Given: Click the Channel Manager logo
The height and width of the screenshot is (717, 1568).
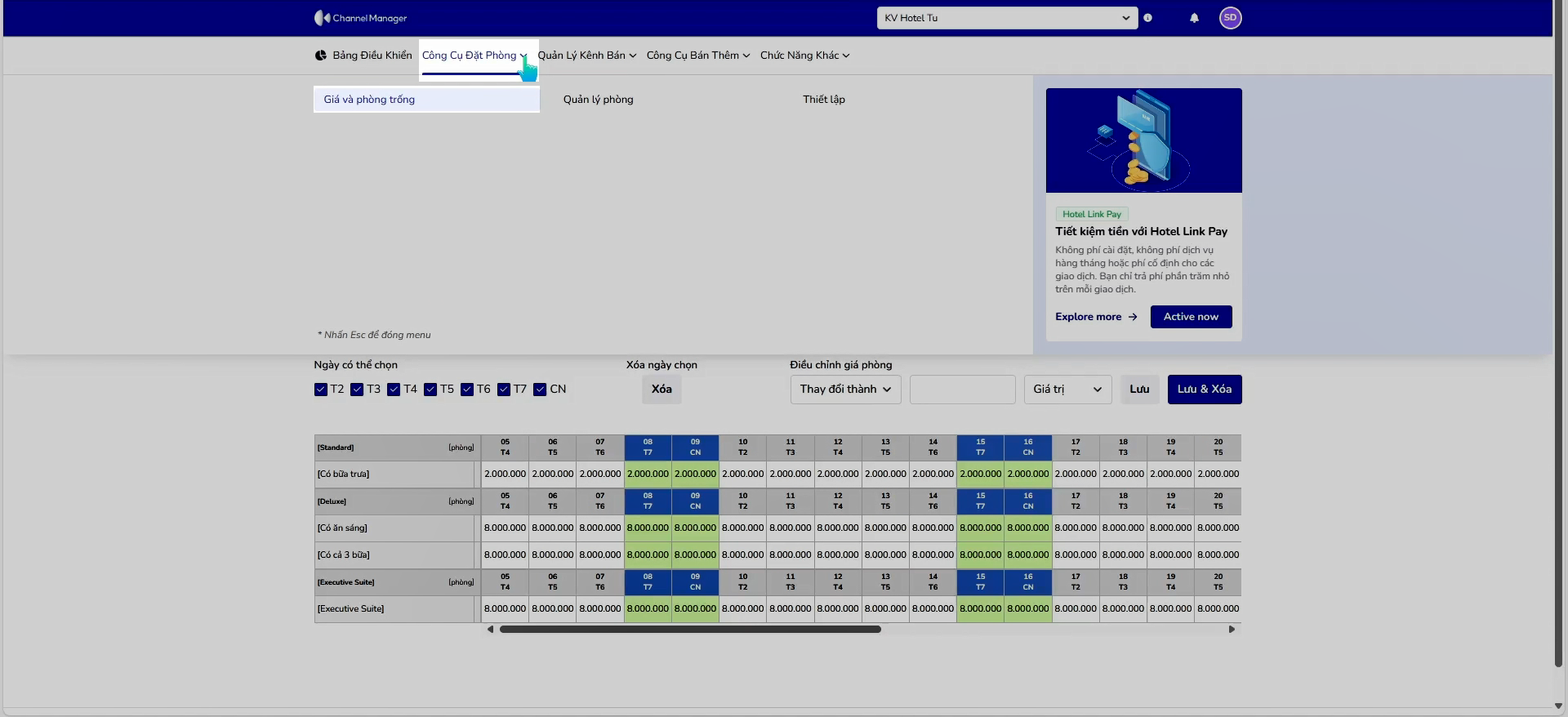Looking at the screenshot, I should tap(360, 18).
